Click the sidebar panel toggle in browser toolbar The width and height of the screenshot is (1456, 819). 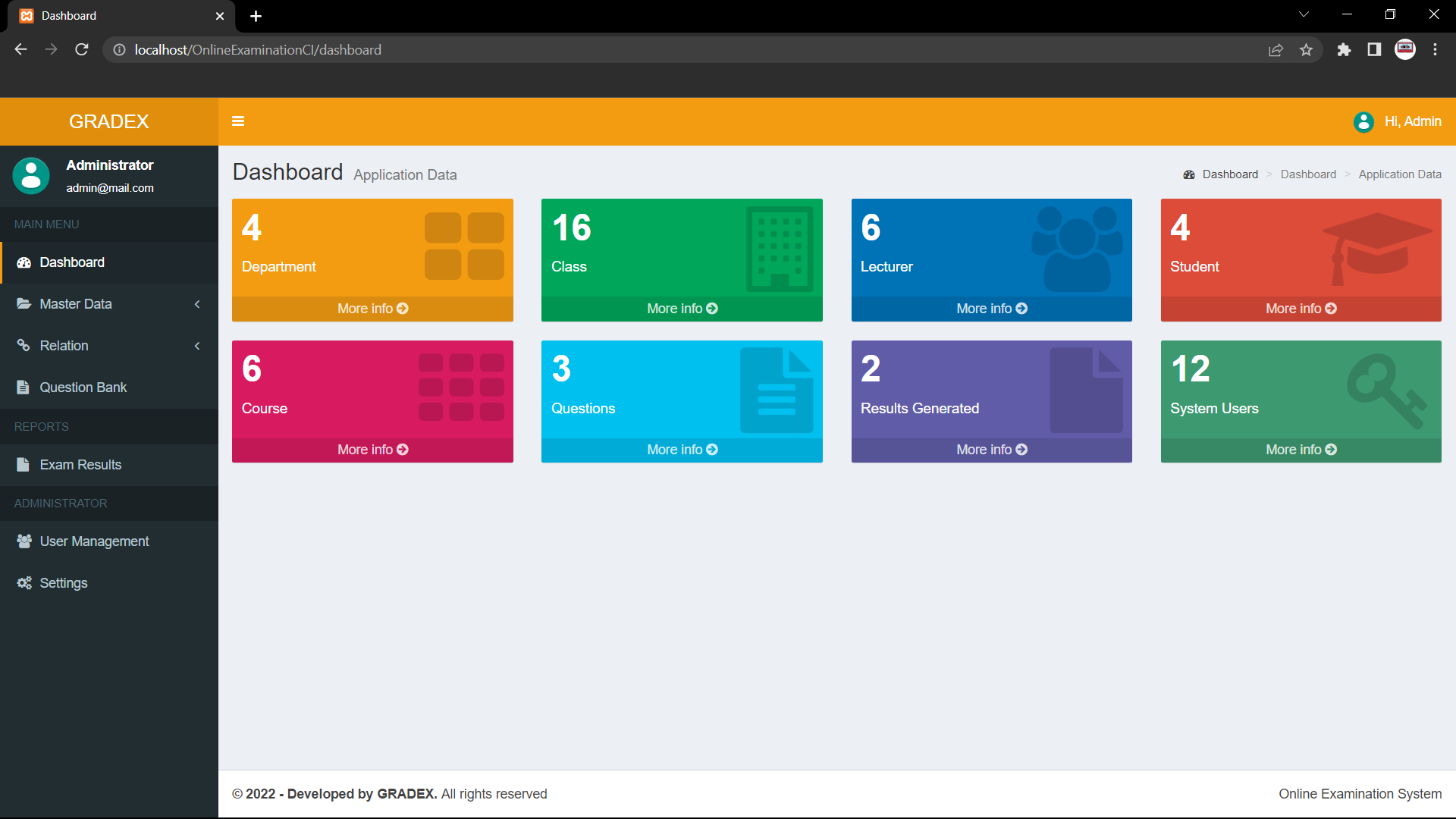point(1374,49)
